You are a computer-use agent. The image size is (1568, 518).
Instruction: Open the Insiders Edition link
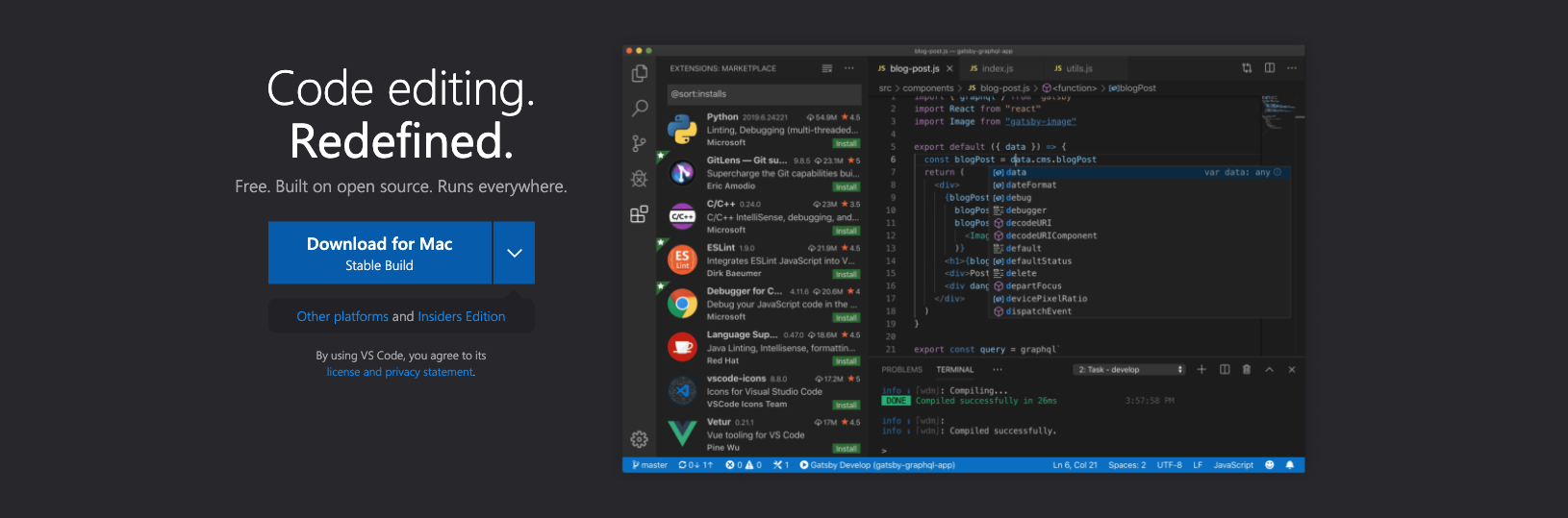[462, 316]
